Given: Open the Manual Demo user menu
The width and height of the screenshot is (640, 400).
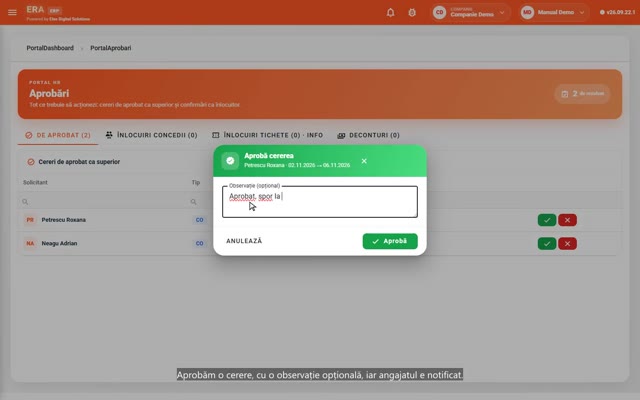Looking at the screenshot, I should pyautogui.click(x=554, y=12).
